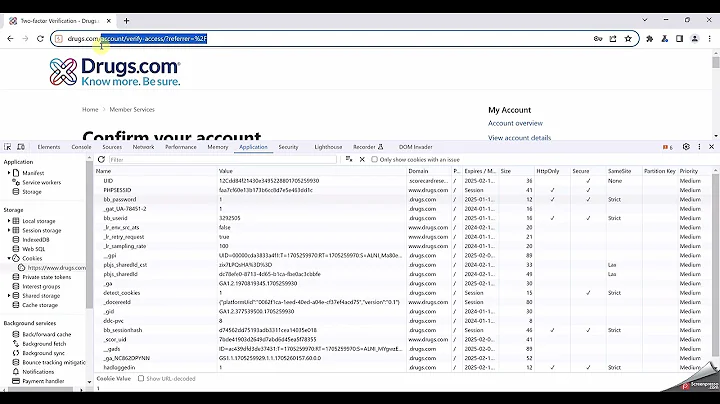Select Private state tokens item

click(x=46, y=277)
